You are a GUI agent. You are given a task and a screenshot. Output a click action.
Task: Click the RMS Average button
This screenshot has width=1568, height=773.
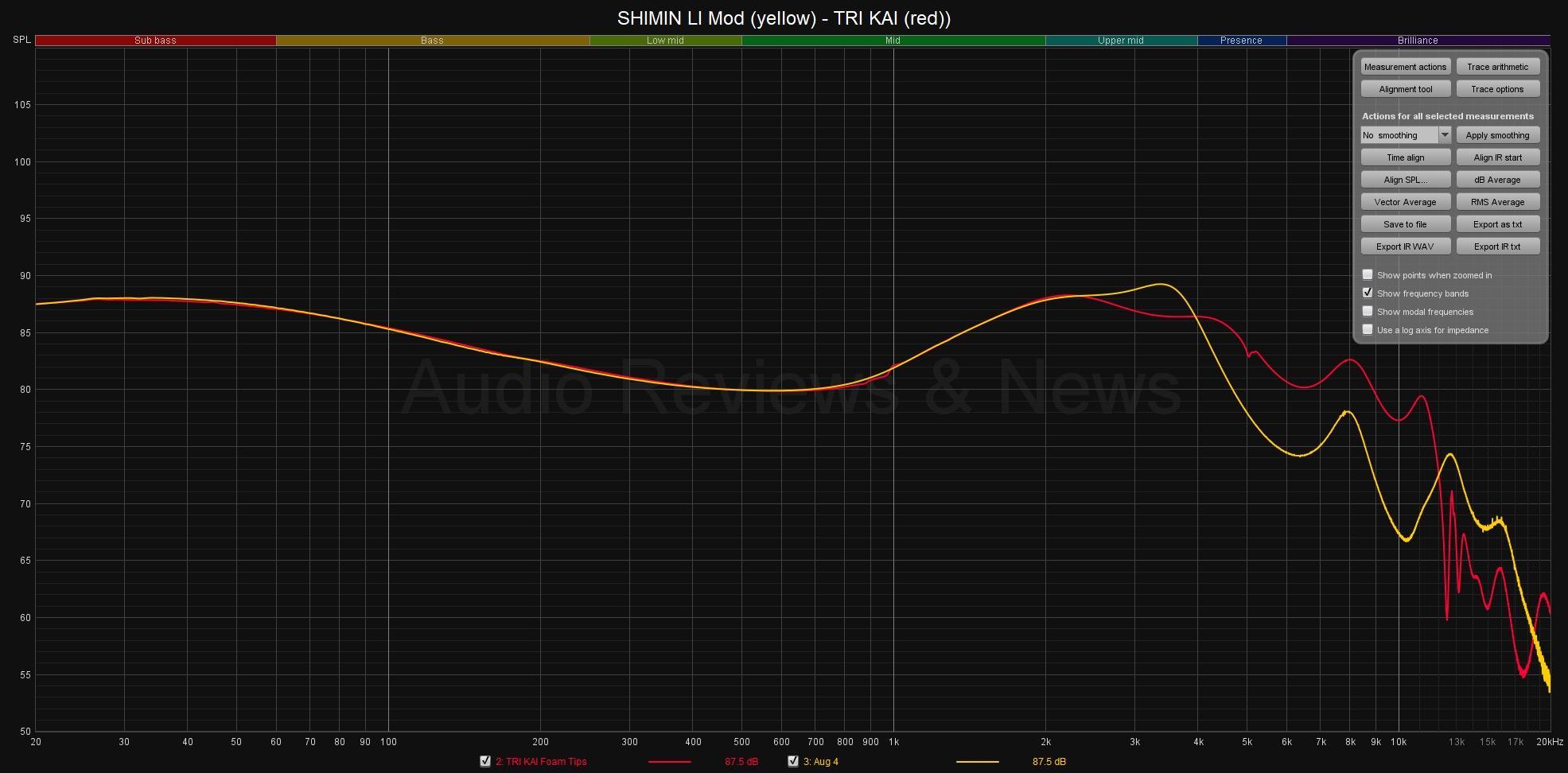click(1497, 202)
